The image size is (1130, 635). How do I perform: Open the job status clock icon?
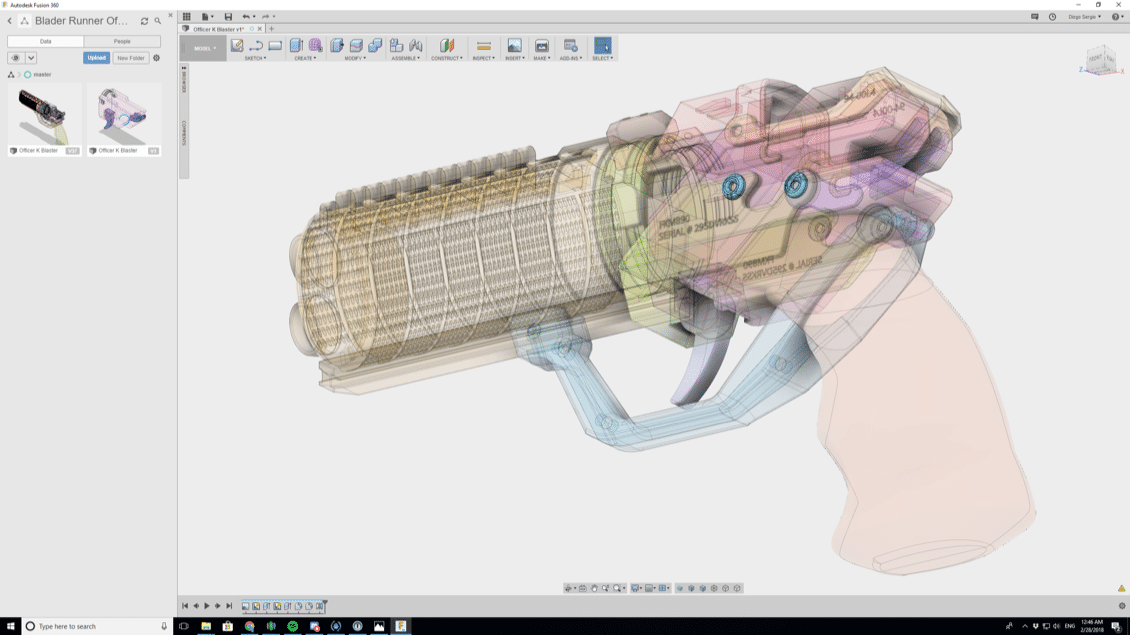click(1052, 17)
